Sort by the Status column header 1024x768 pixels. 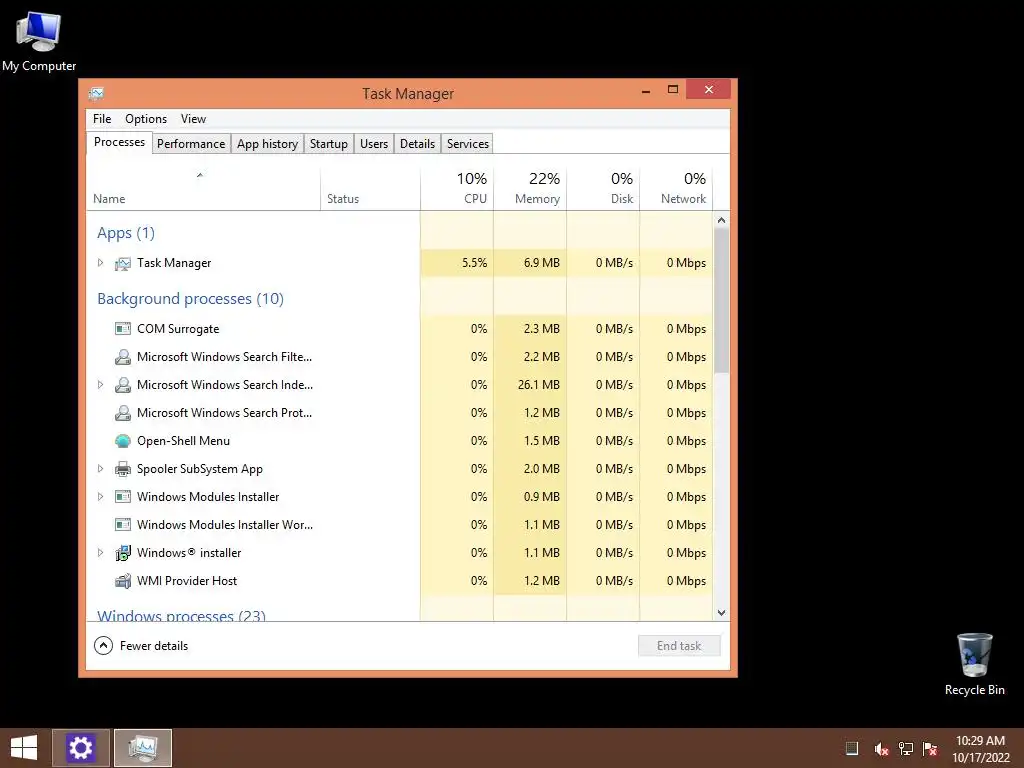[370, 189]
